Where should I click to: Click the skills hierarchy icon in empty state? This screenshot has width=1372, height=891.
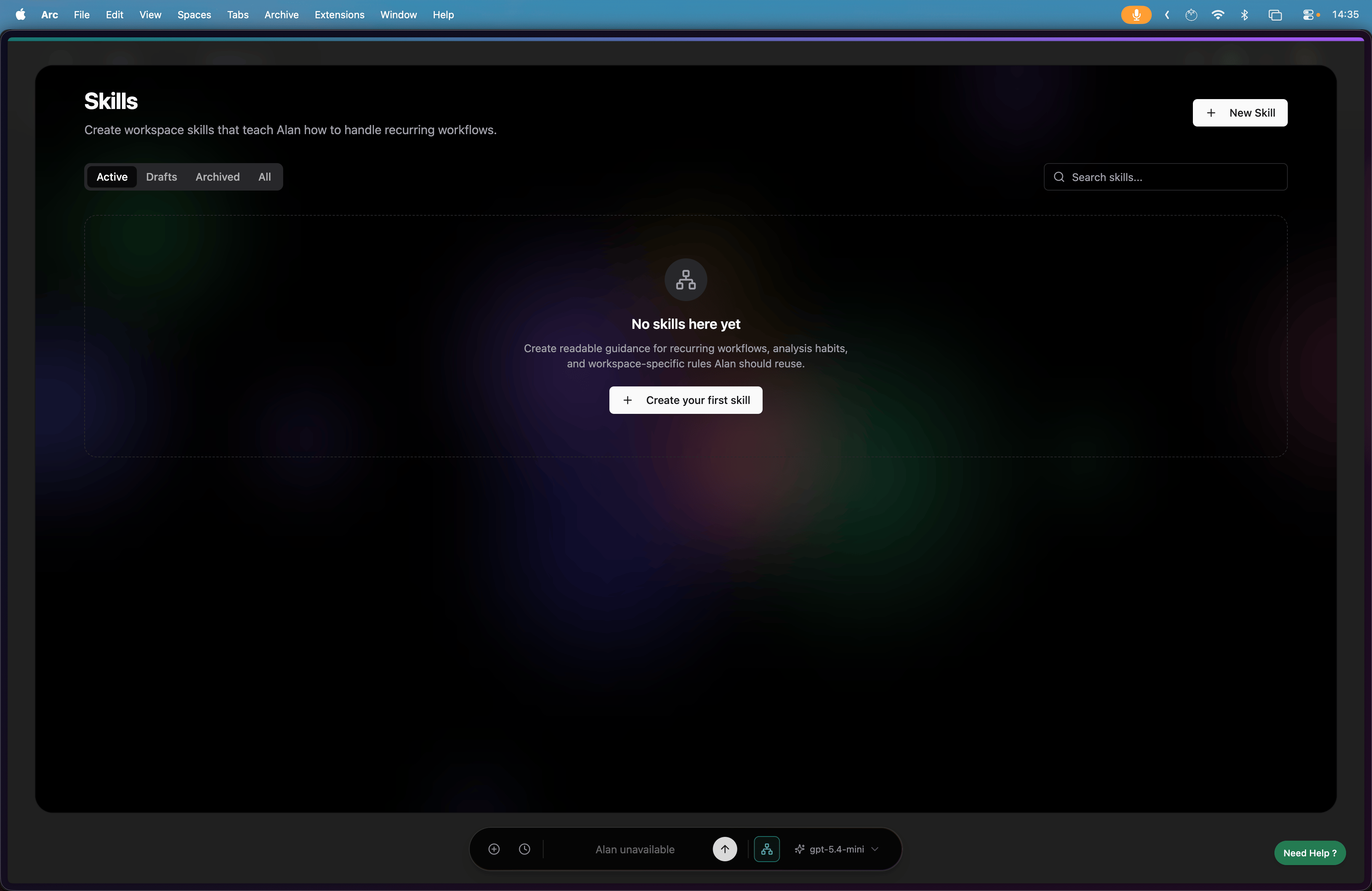tap(685, 279)
